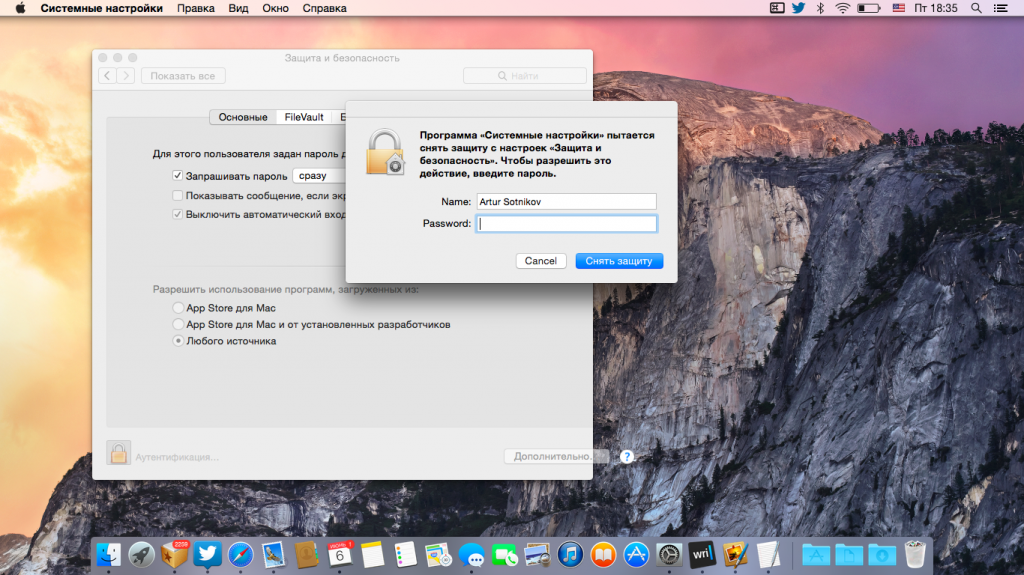Screen dimensions: 1024x575
Task: Open Notification Center icon in menu bar
Action: tap(1005, 8)
